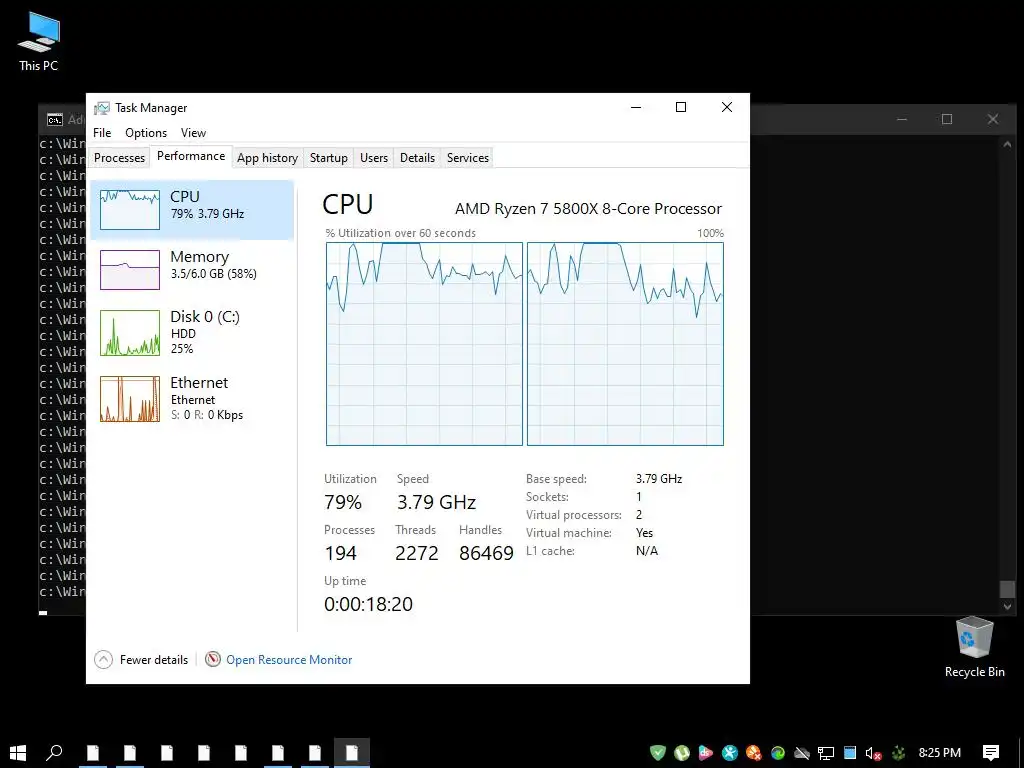
Task: Select the Memory graph thumbnail in sidebar
Action: click(x=130, y=270)
